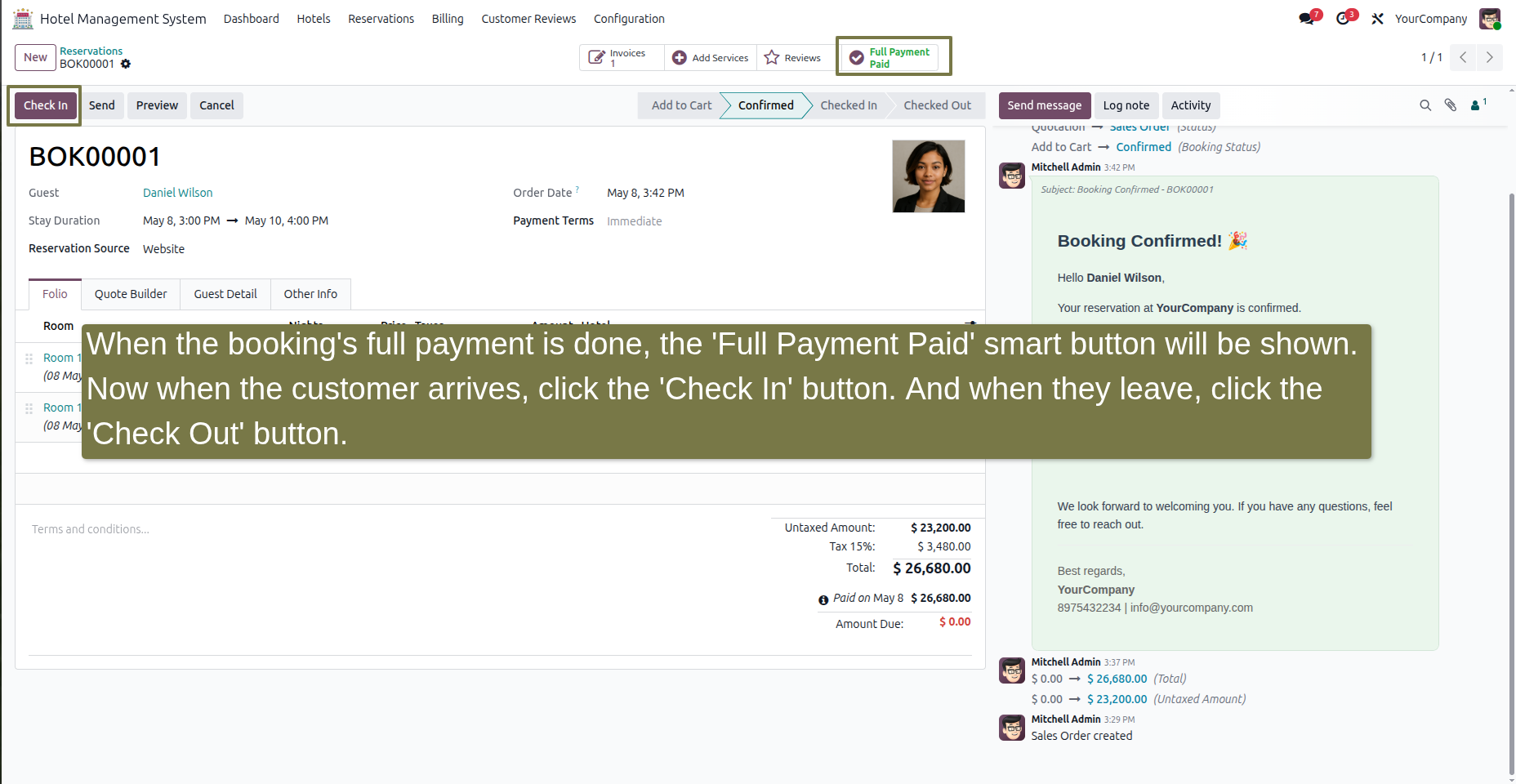This screenshot has width=1516, height=784.
Task: Open the Billing menu
Action: (x=448, y=19)
